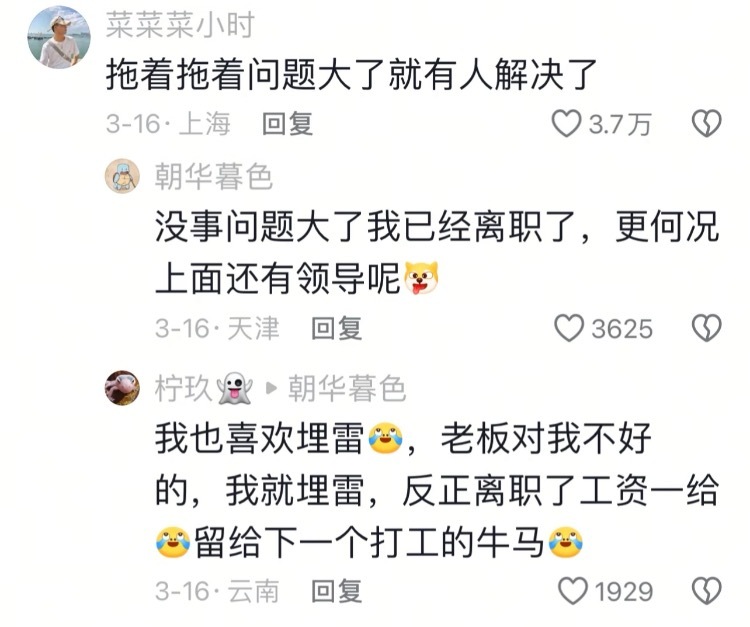Select reply text starting with 没事问题大了
The height and width of the screenshot is (627, 750).
click(437, 253)
